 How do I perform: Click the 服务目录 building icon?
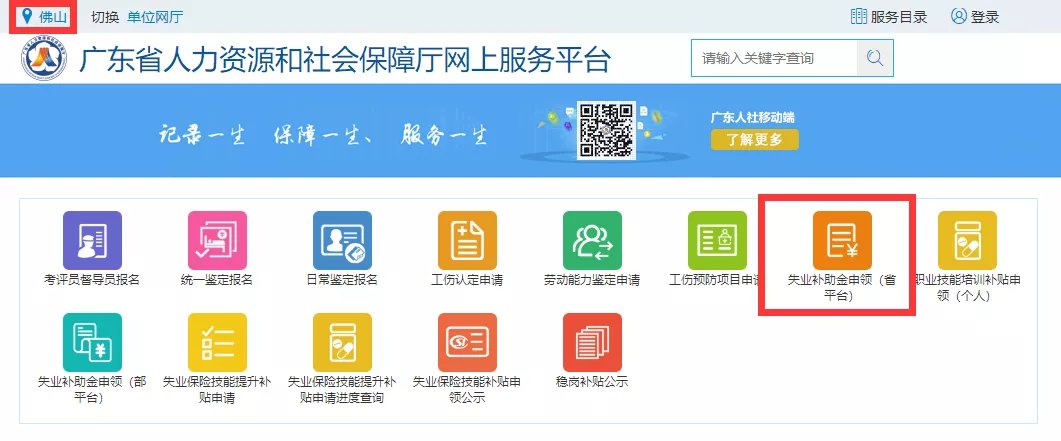coord(859,16)
